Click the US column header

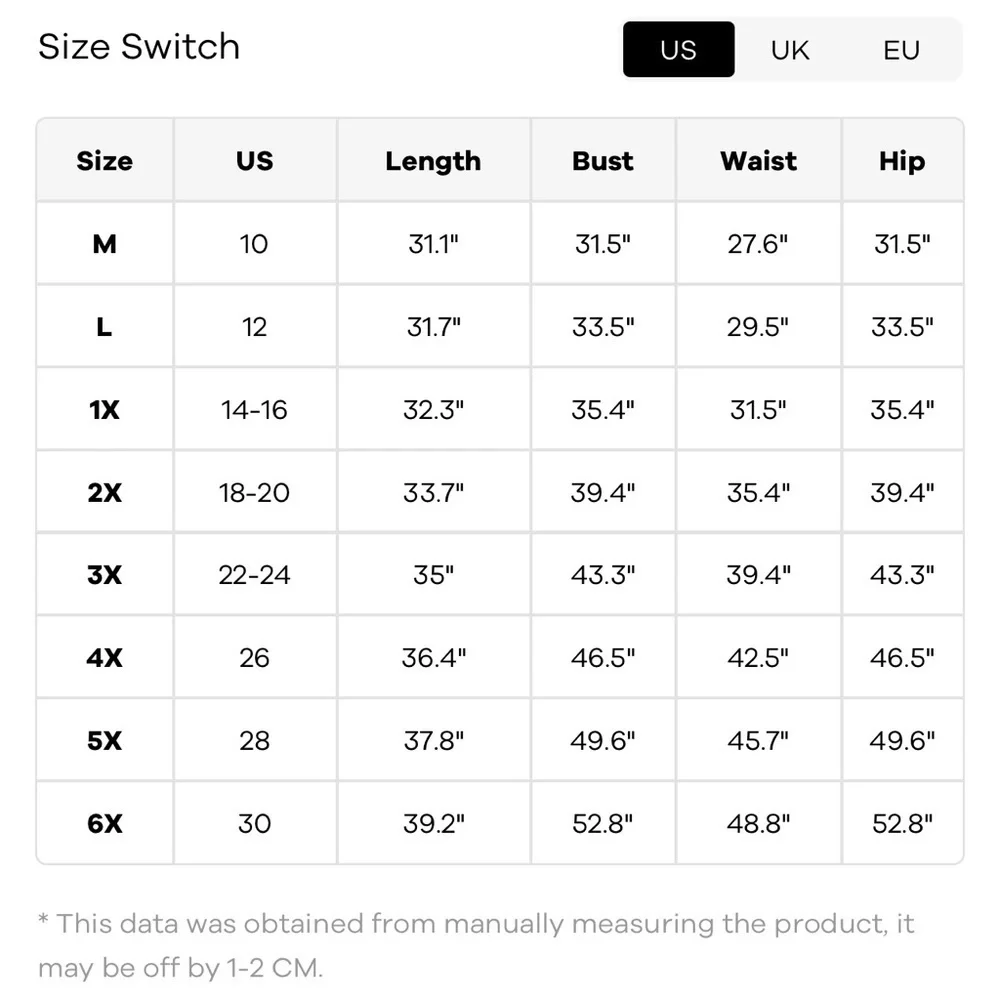click(254, 161)
